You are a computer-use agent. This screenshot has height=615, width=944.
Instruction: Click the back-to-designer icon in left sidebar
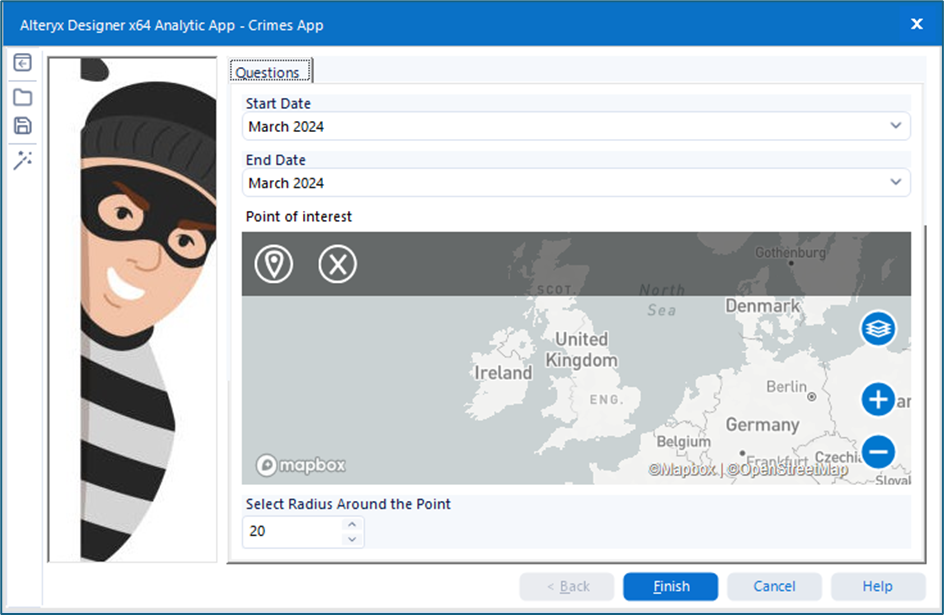coord(22,63)
